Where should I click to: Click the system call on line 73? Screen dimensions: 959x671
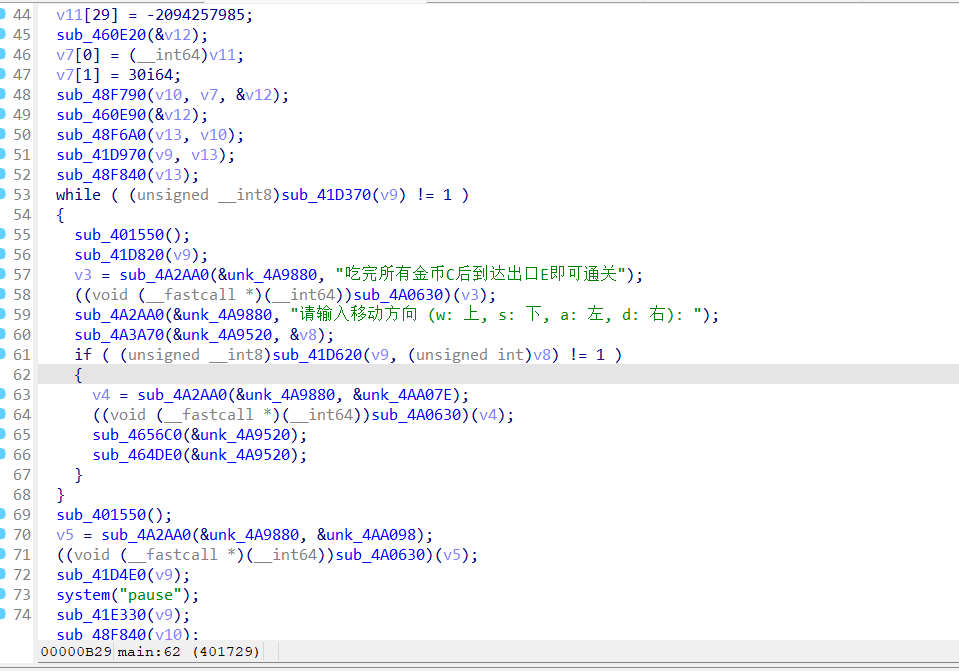click(x=83, y=595)
